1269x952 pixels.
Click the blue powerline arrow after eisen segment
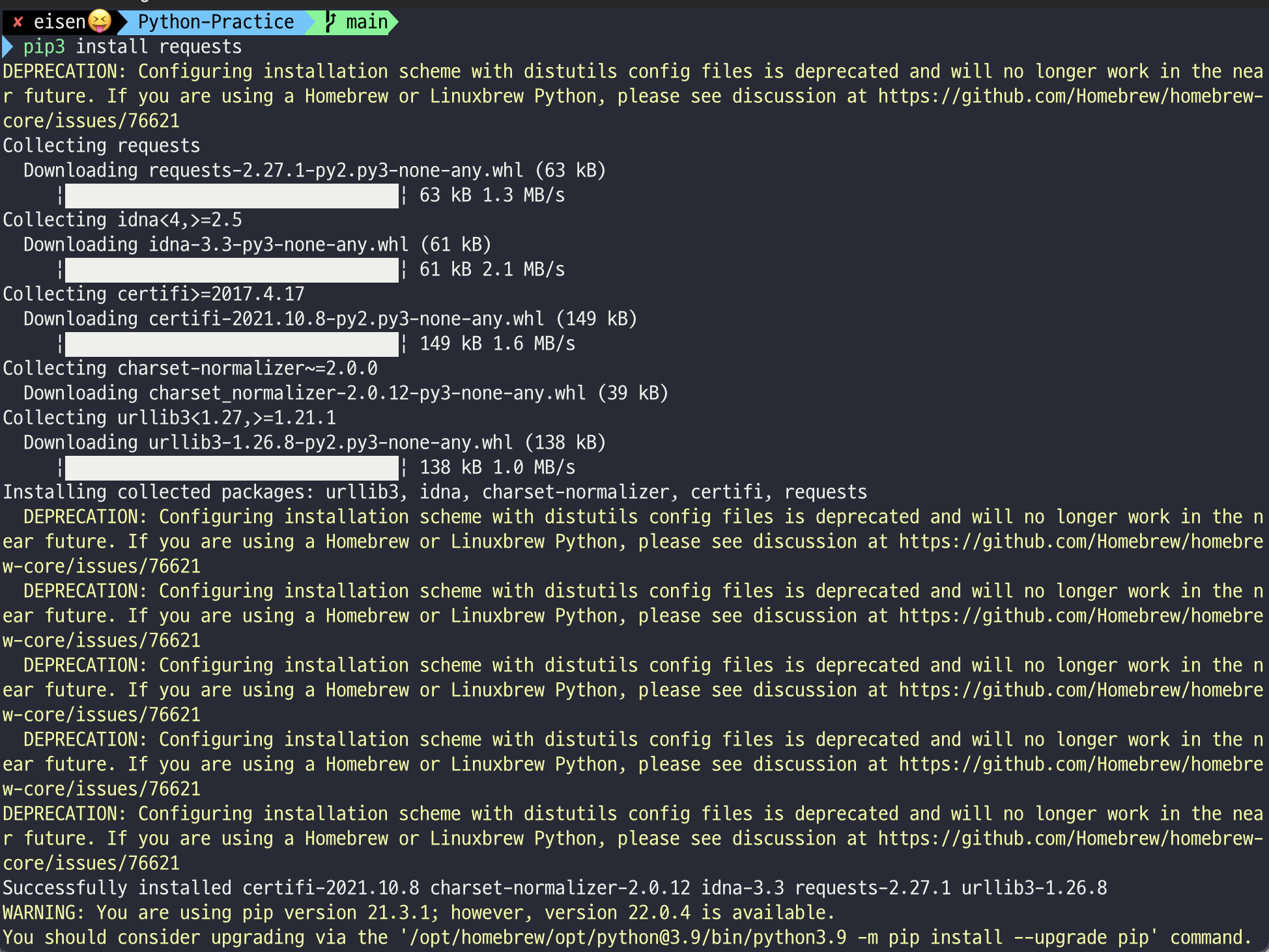tap(122, 22)
